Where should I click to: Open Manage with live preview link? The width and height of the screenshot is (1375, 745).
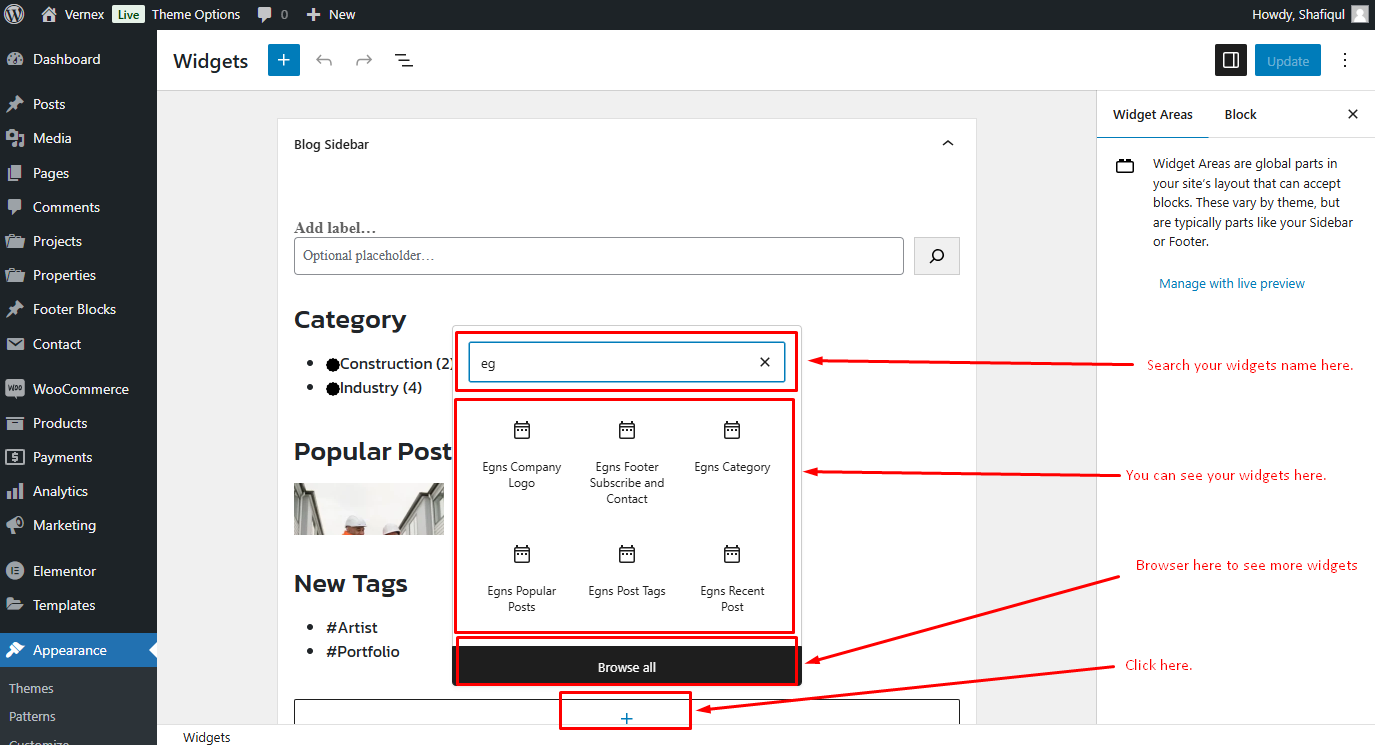[x=1232, y=283]
